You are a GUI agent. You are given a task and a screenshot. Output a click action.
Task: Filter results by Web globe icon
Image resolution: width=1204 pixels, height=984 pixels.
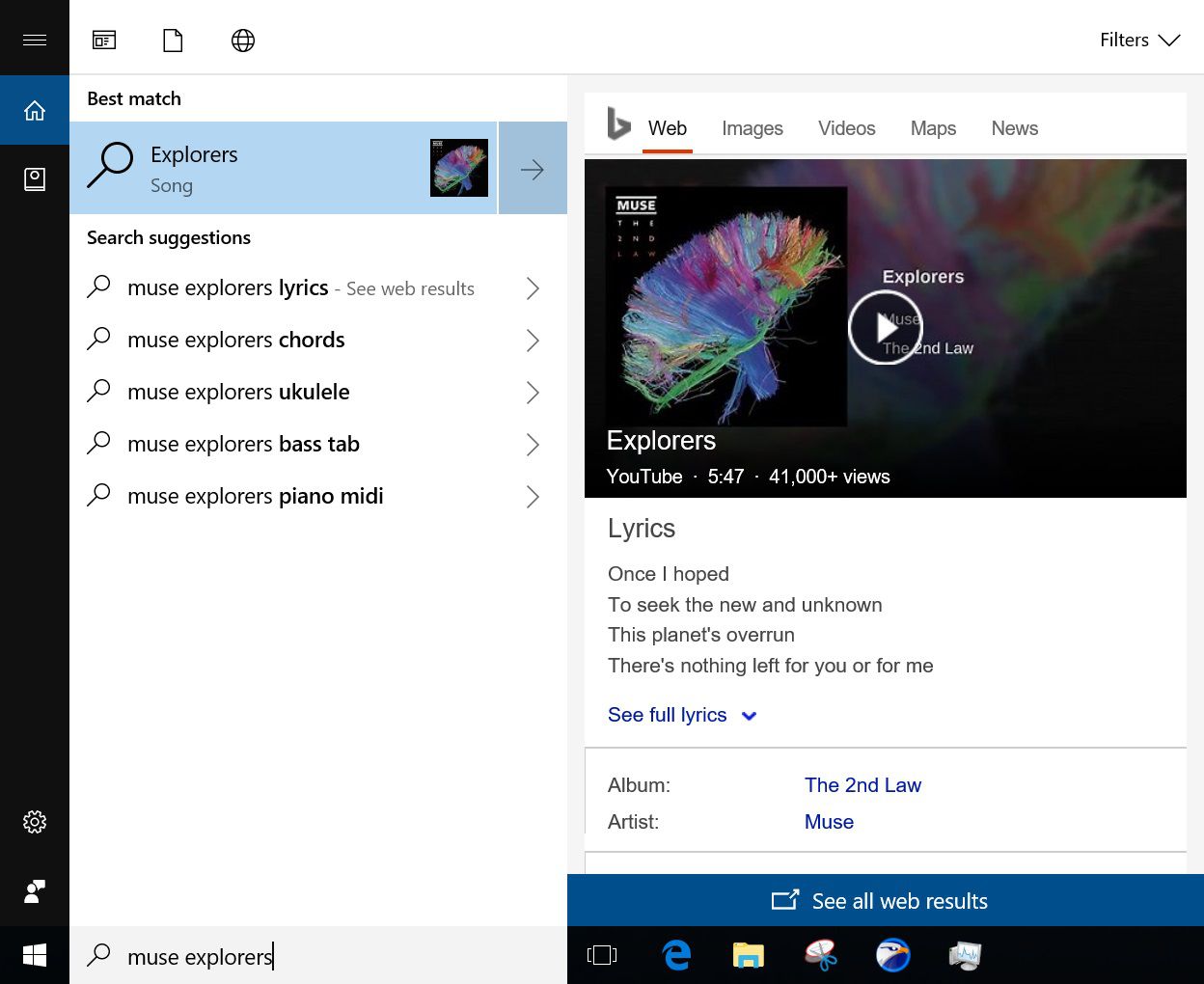coord(243,40)
